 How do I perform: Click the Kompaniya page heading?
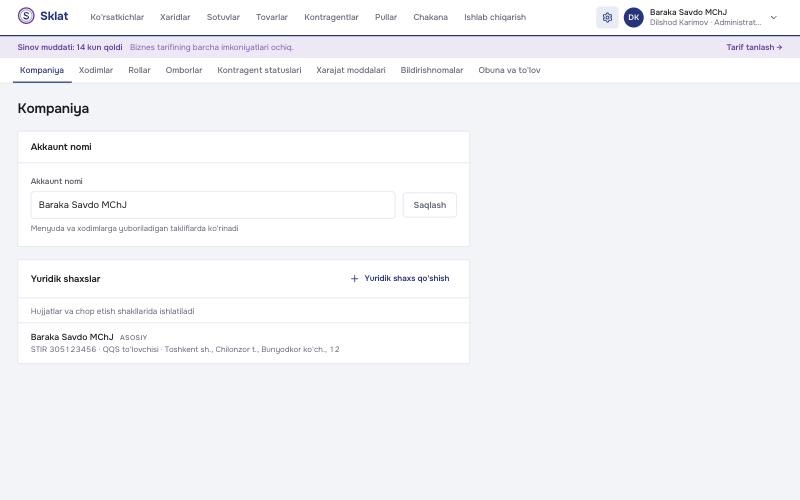click(x=53, y=108)
